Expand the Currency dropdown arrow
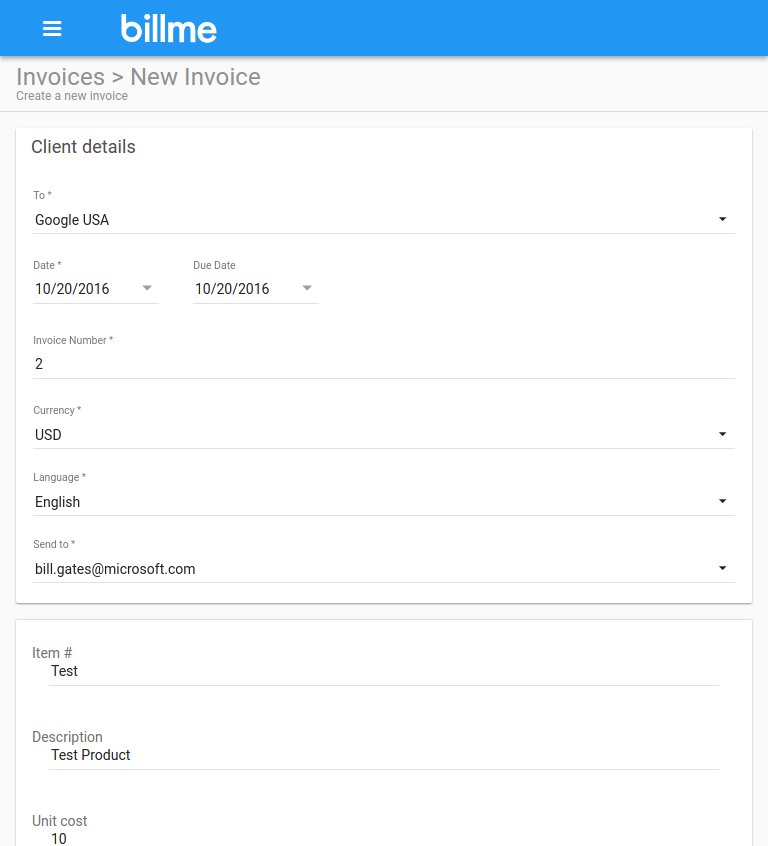Viewport: 768px width, 846px height. coord(722,434)
